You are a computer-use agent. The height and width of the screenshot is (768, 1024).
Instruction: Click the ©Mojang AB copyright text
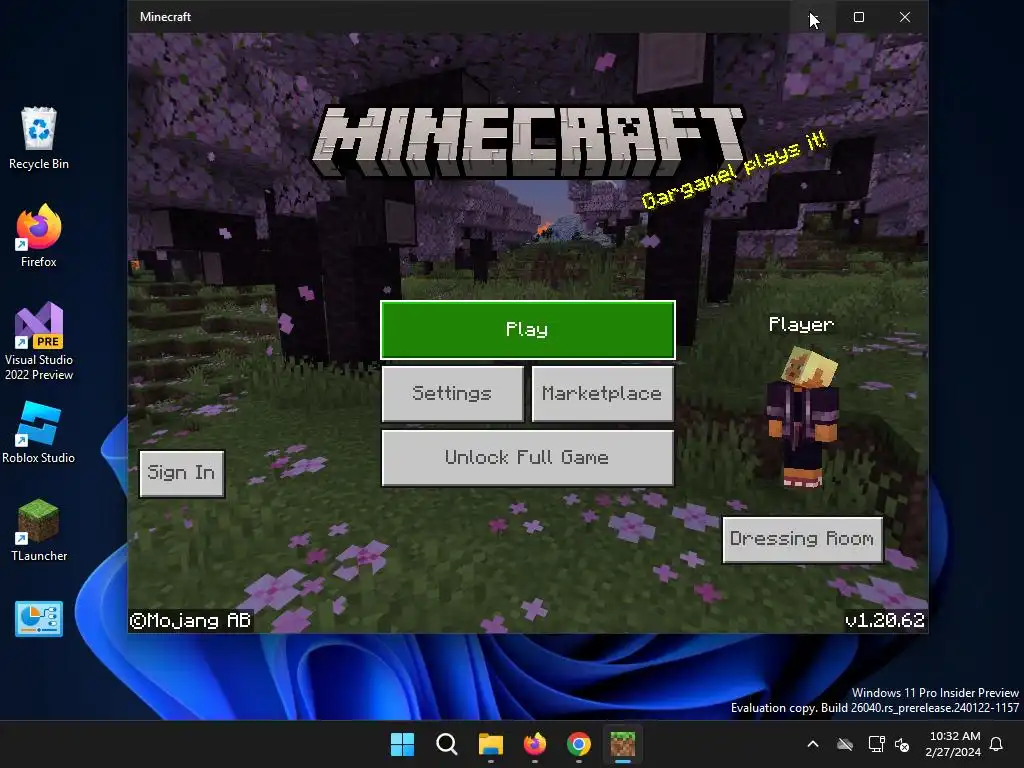point(190,620)
